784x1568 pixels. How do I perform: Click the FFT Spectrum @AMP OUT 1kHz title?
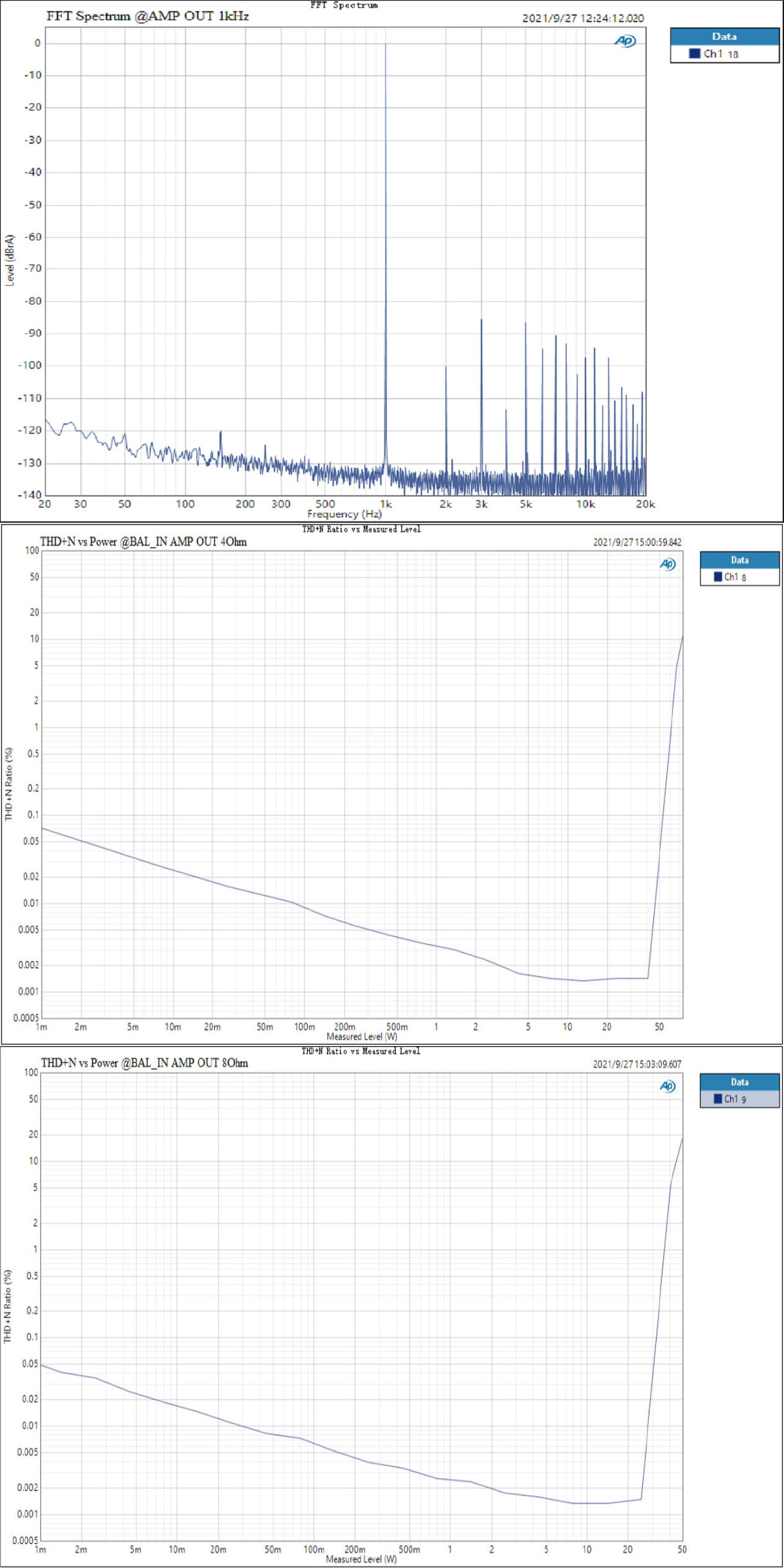click(x=148, y=16)
